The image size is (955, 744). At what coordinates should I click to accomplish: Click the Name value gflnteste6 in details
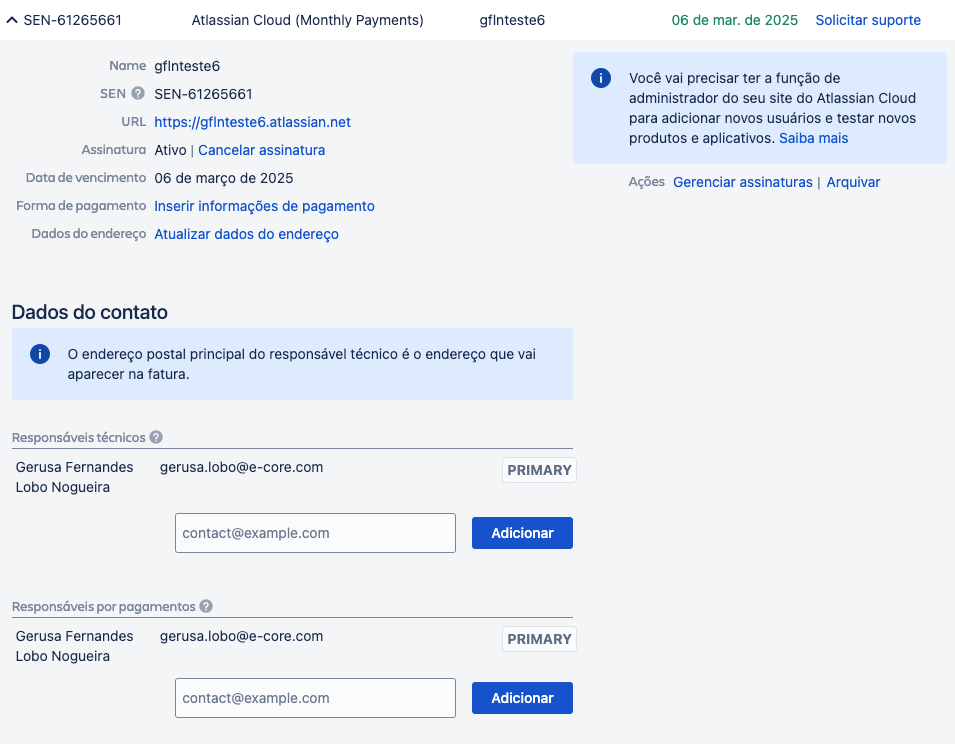tap(187, 66)
